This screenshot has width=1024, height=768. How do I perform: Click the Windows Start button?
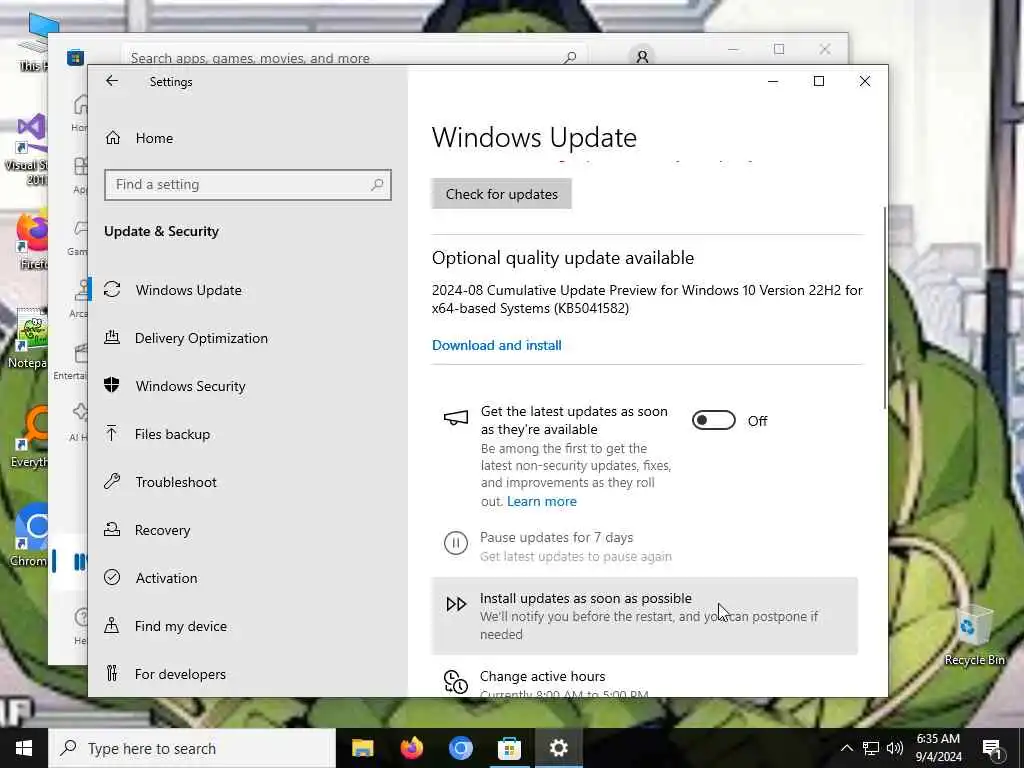point(24,748)
